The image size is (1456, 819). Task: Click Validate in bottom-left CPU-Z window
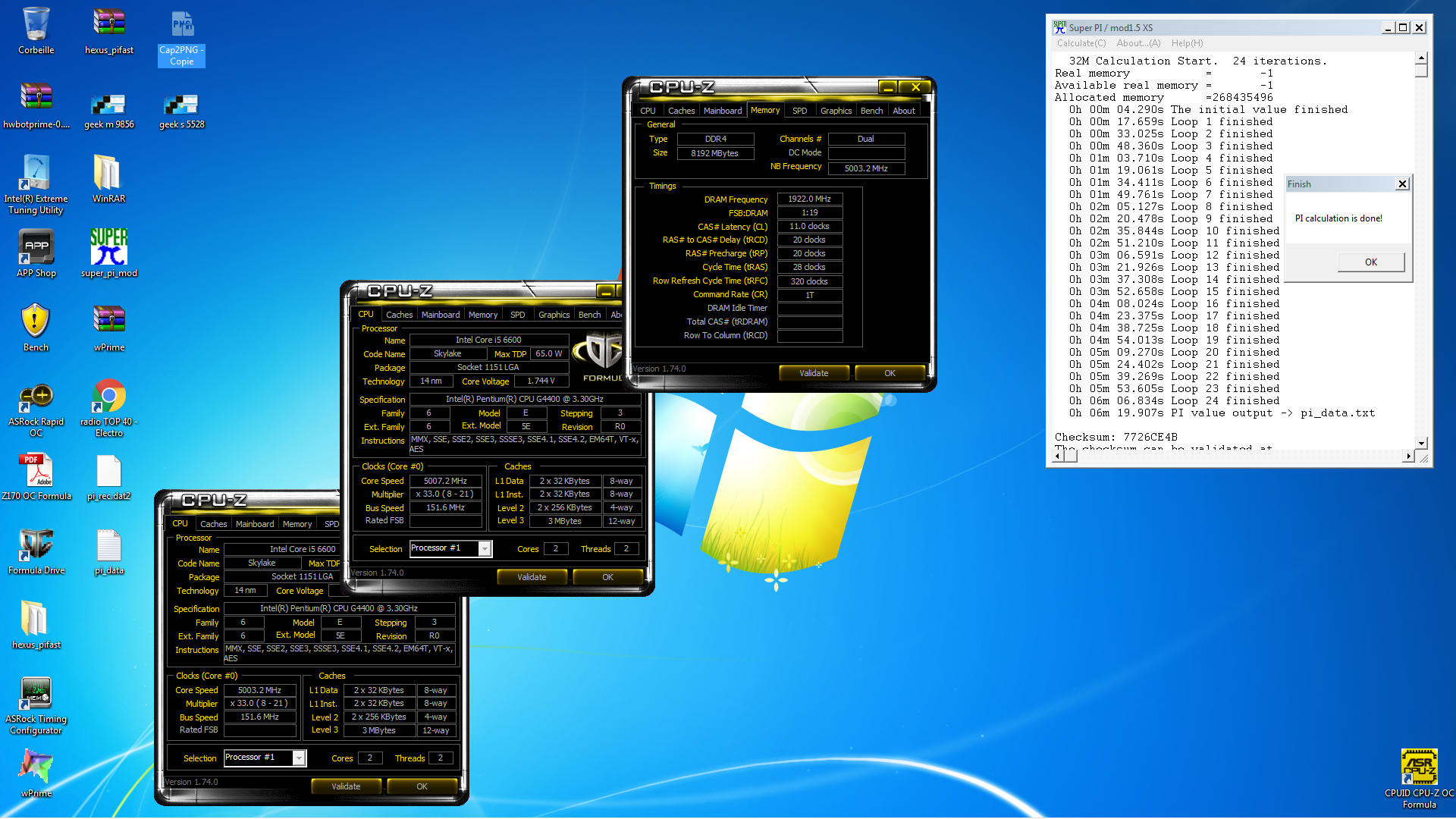(346, 786)
